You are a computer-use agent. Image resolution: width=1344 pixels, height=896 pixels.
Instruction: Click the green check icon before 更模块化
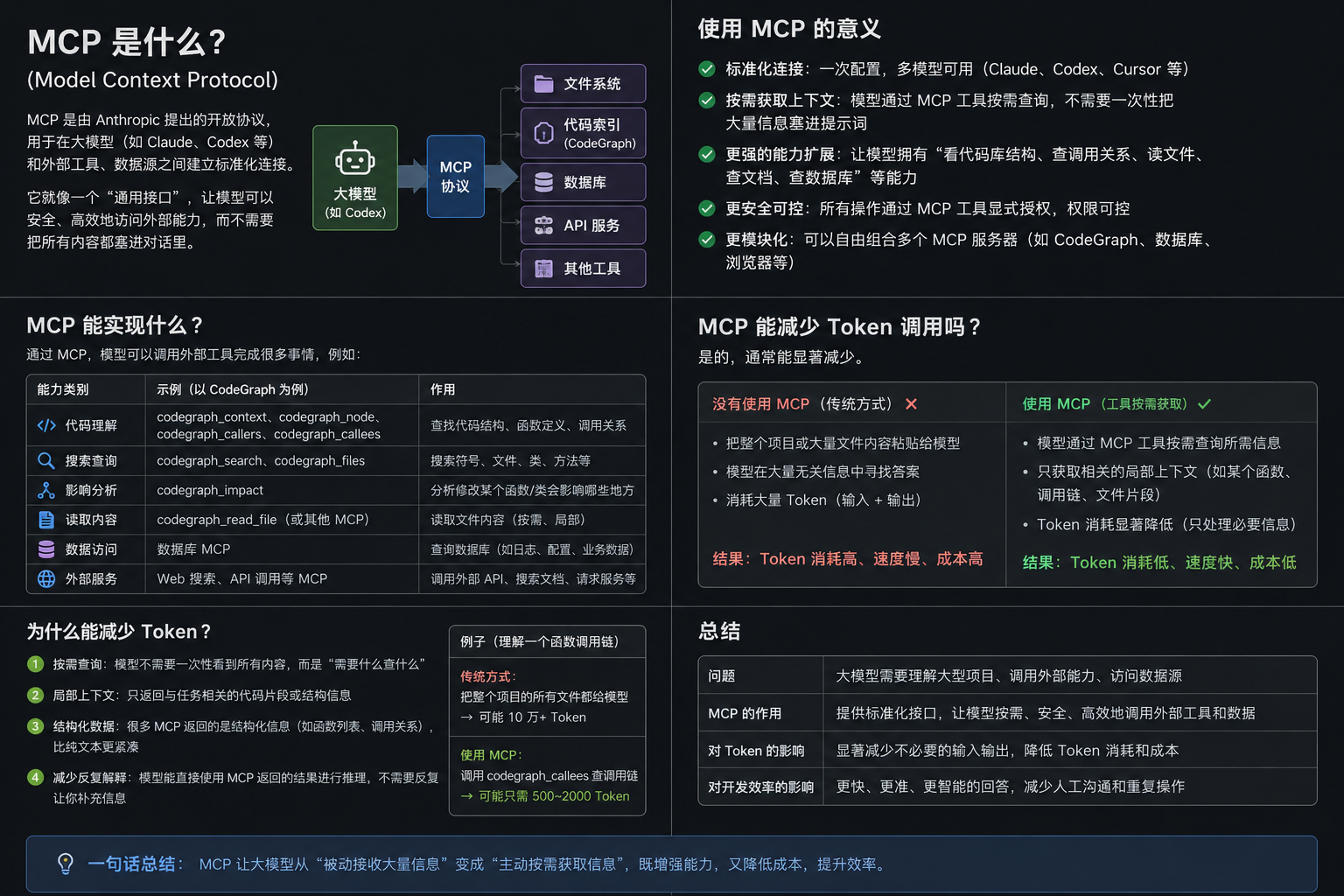point(707,240)
